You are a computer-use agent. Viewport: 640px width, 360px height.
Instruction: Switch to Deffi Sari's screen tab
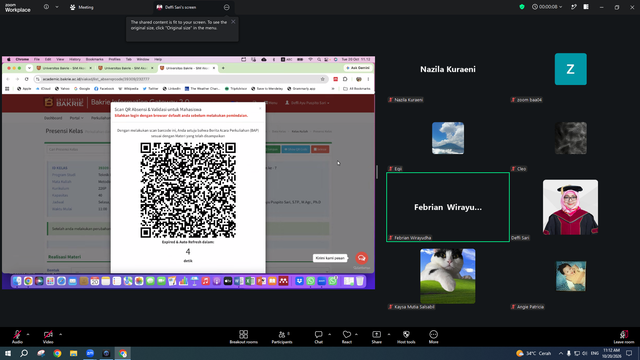176,7
